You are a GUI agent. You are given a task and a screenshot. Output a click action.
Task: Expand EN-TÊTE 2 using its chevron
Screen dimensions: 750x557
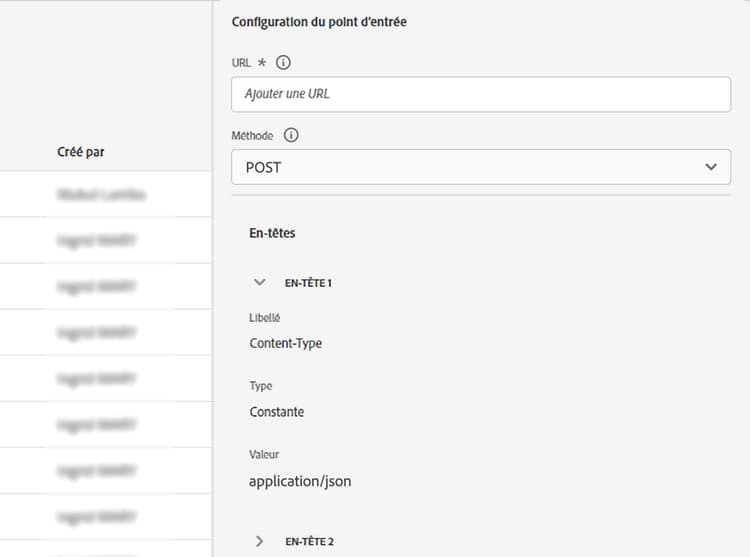260,541
